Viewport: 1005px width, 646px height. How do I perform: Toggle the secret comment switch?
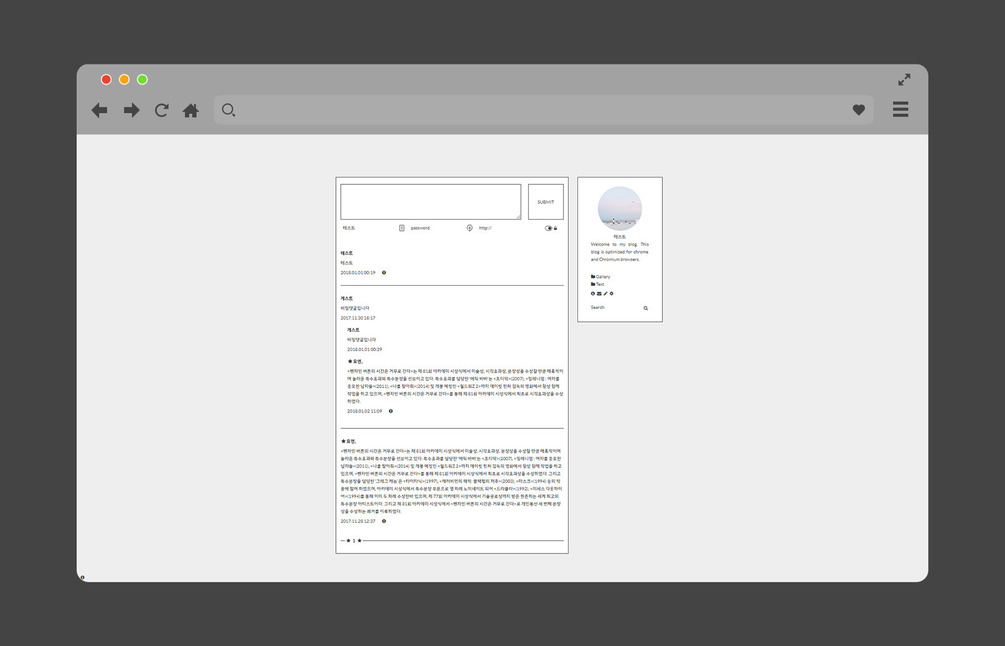coord(548,228)
